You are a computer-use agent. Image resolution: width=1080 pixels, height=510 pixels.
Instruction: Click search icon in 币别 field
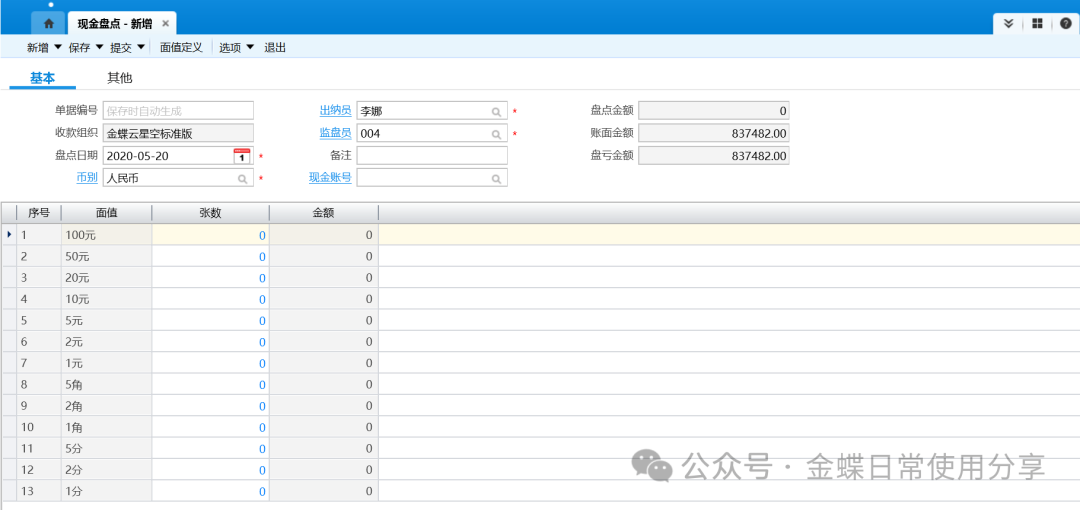242,179
